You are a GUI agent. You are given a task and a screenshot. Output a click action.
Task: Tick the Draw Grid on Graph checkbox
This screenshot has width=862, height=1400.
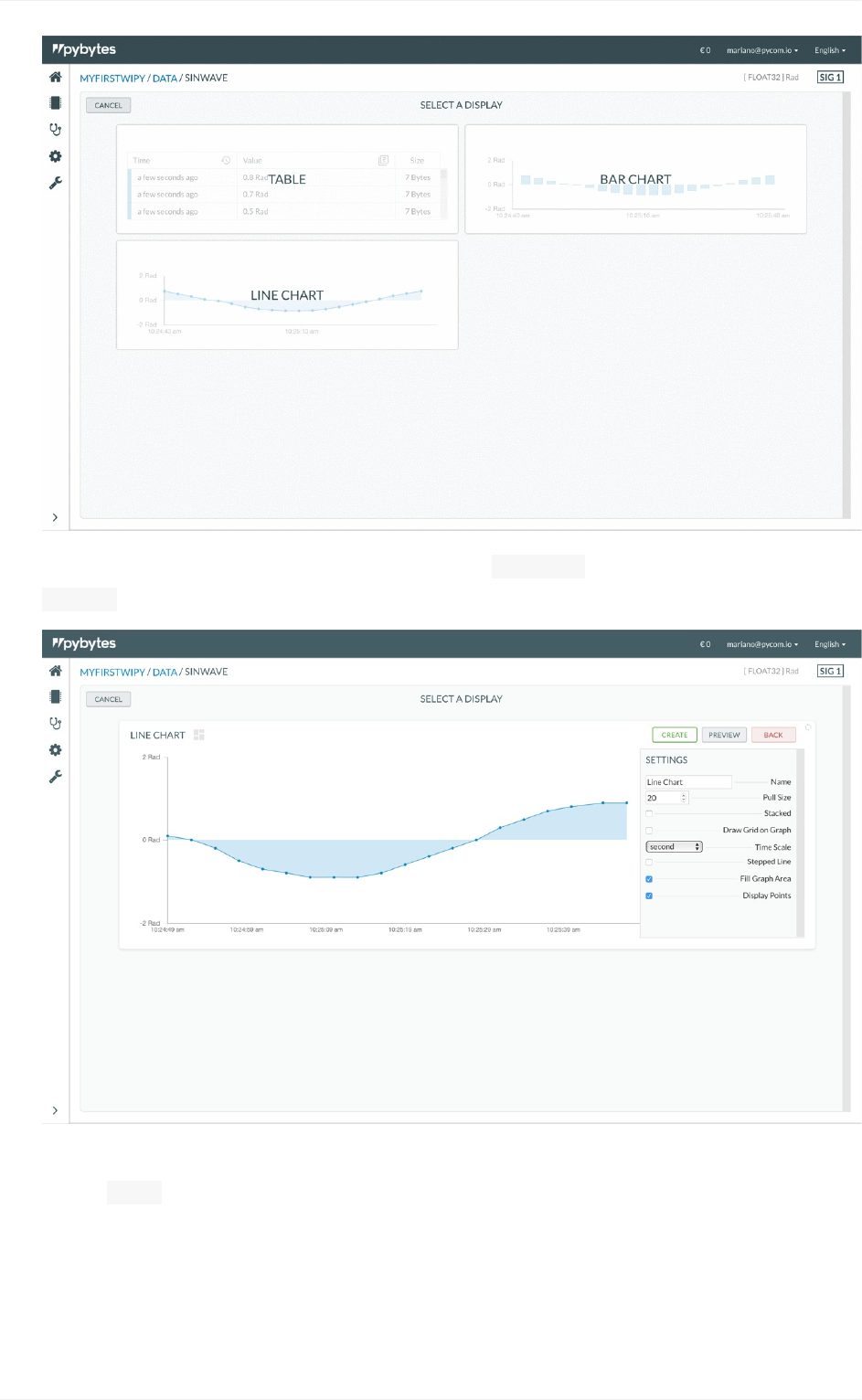coord(649,831)
